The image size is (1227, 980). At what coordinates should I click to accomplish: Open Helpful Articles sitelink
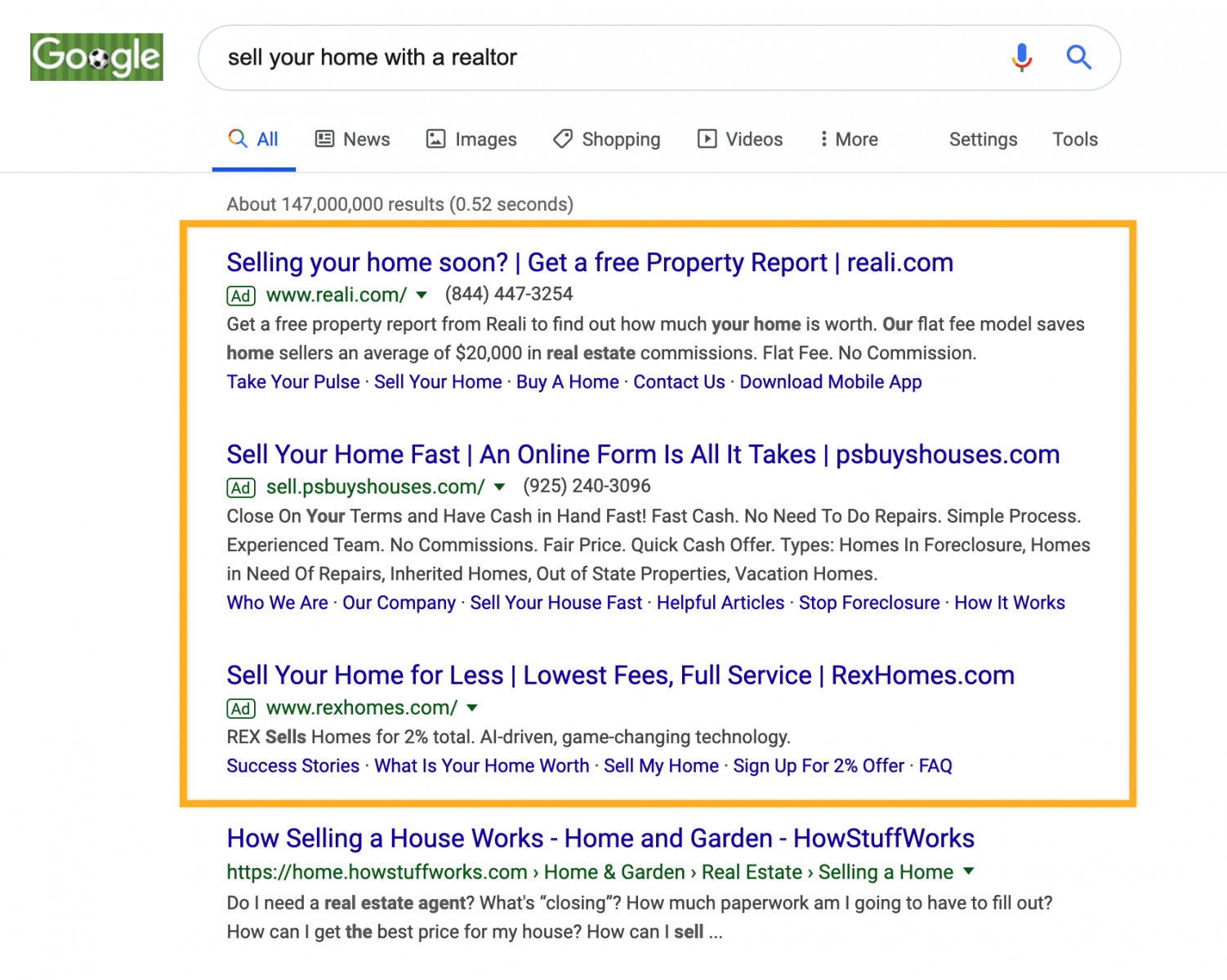pos(721,603)
